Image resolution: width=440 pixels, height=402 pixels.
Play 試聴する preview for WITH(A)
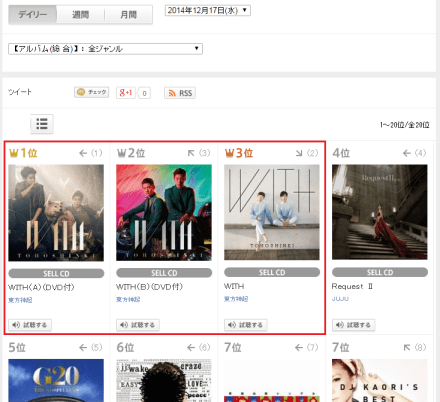30,325
